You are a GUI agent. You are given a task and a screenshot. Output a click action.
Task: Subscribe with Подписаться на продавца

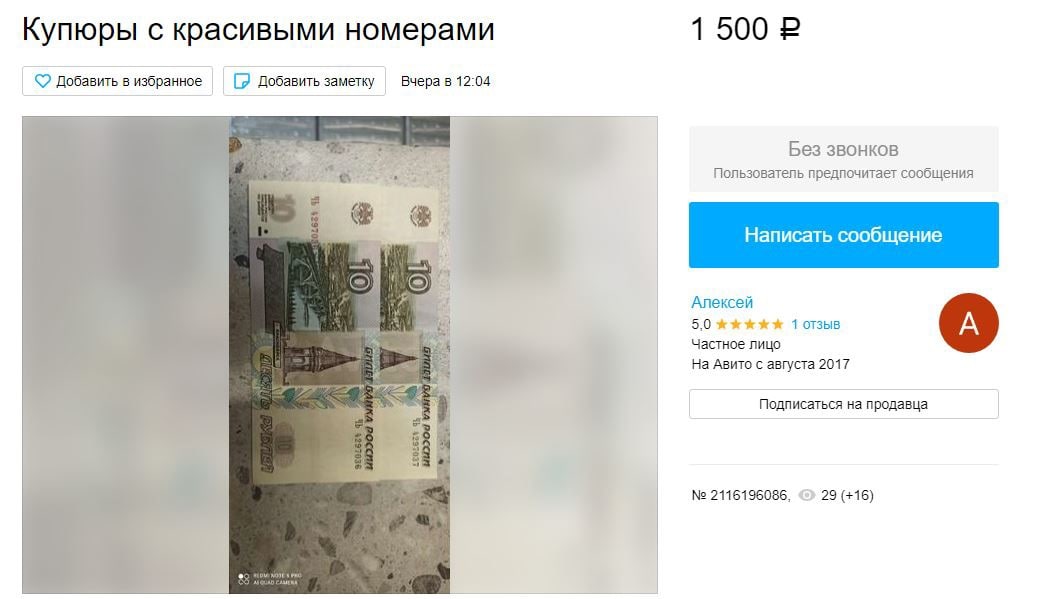(x=843, y=404)
